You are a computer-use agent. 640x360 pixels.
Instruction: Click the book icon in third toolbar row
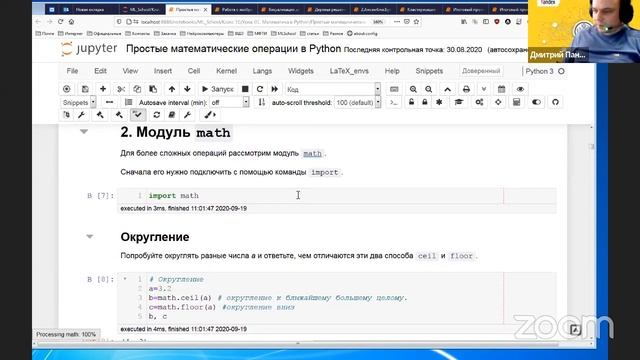172,115
